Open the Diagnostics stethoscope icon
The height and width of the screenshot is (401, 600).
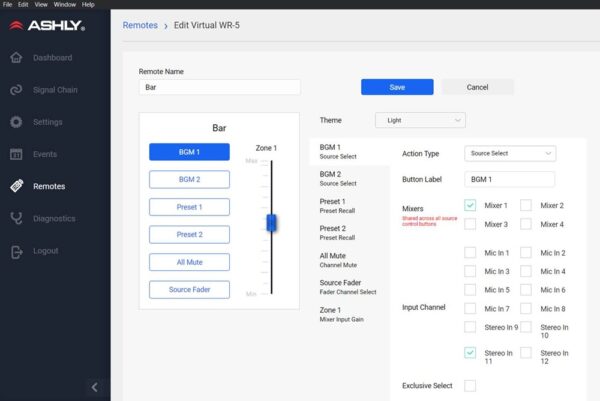[x=16, y=218]
